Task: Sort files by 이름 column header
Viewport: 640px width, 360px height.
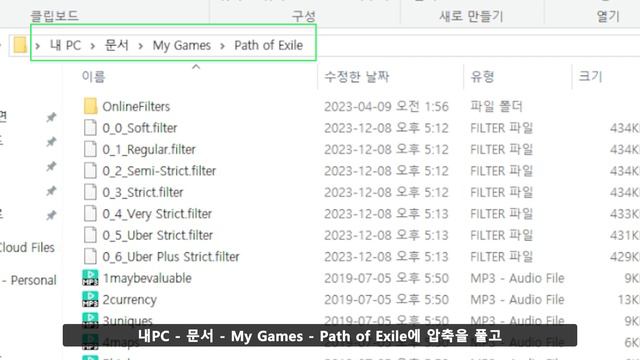Action: 93,76
